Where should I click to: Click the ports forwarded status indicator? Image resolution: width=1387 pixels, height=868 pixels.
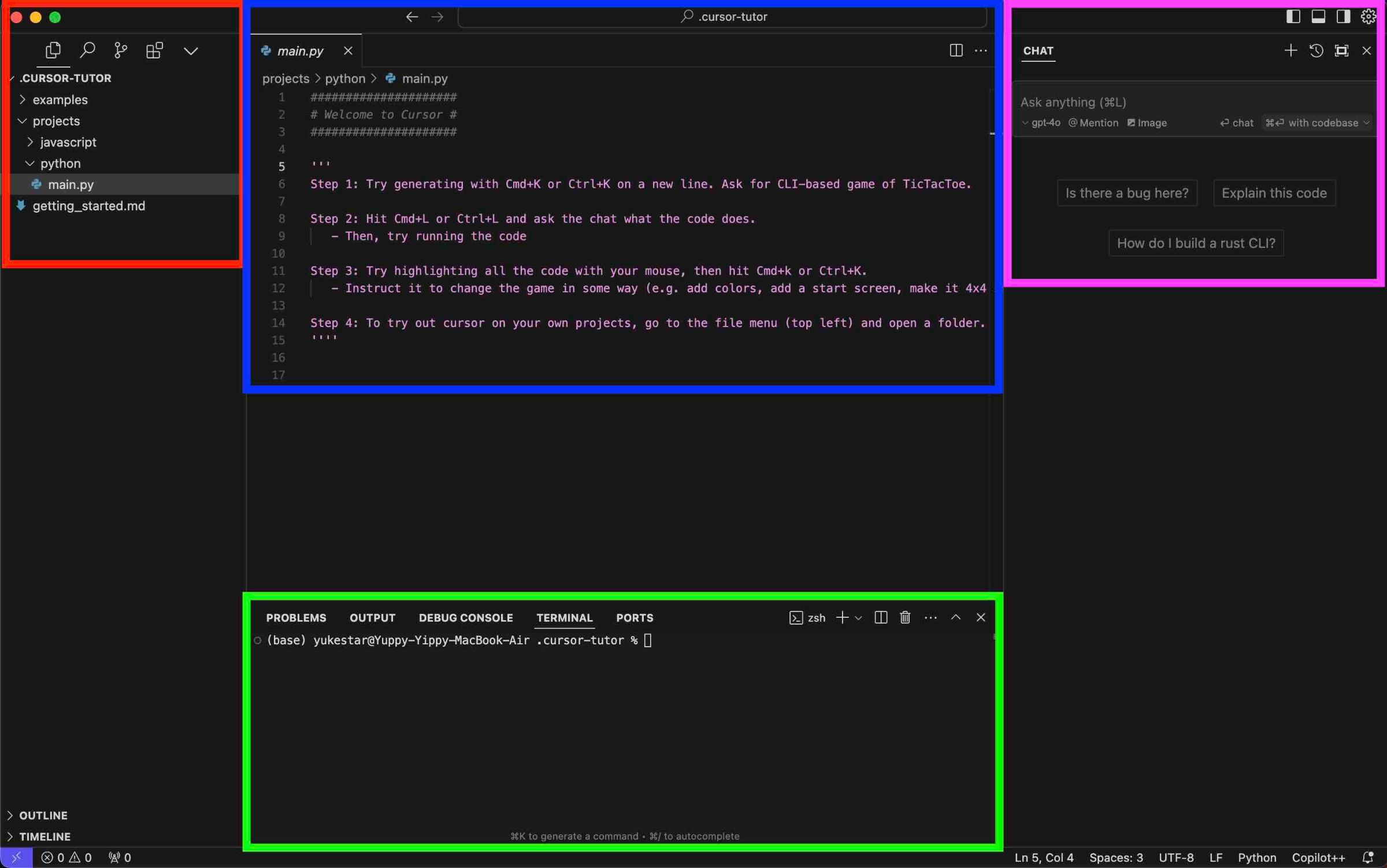coord(120,858)
